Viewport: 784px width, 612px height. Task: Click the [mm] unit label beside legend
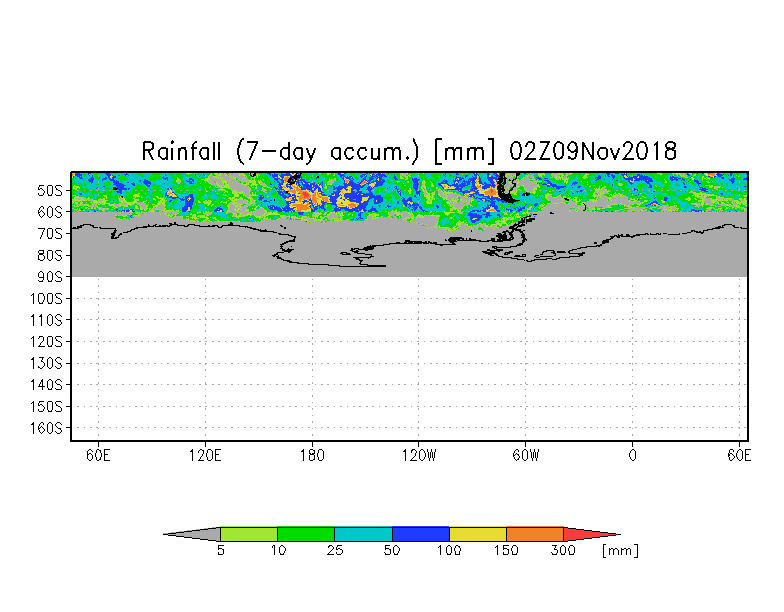pyautogui.click(x=620, y=550)
